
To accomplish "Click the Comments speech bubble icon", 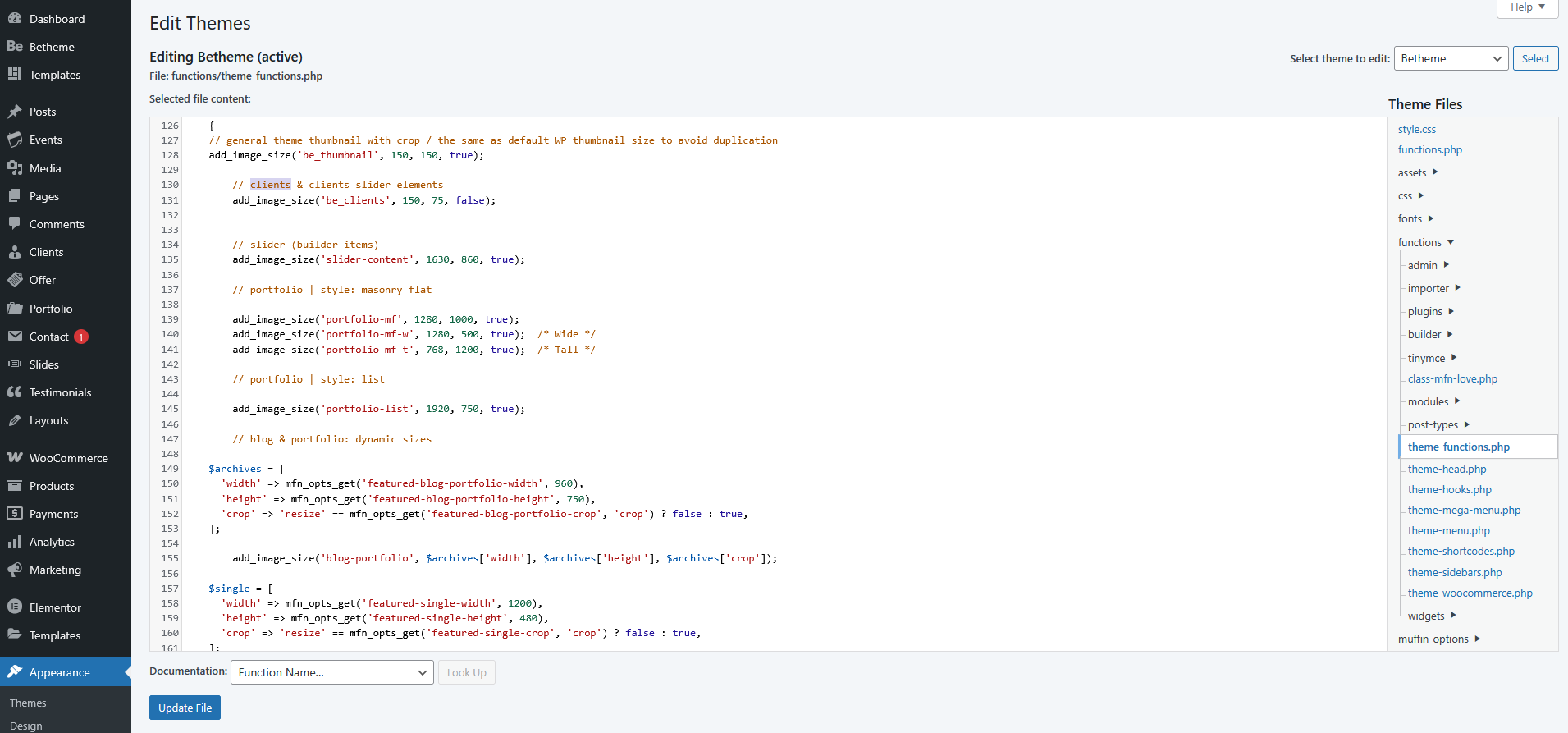I will (15, 224).
